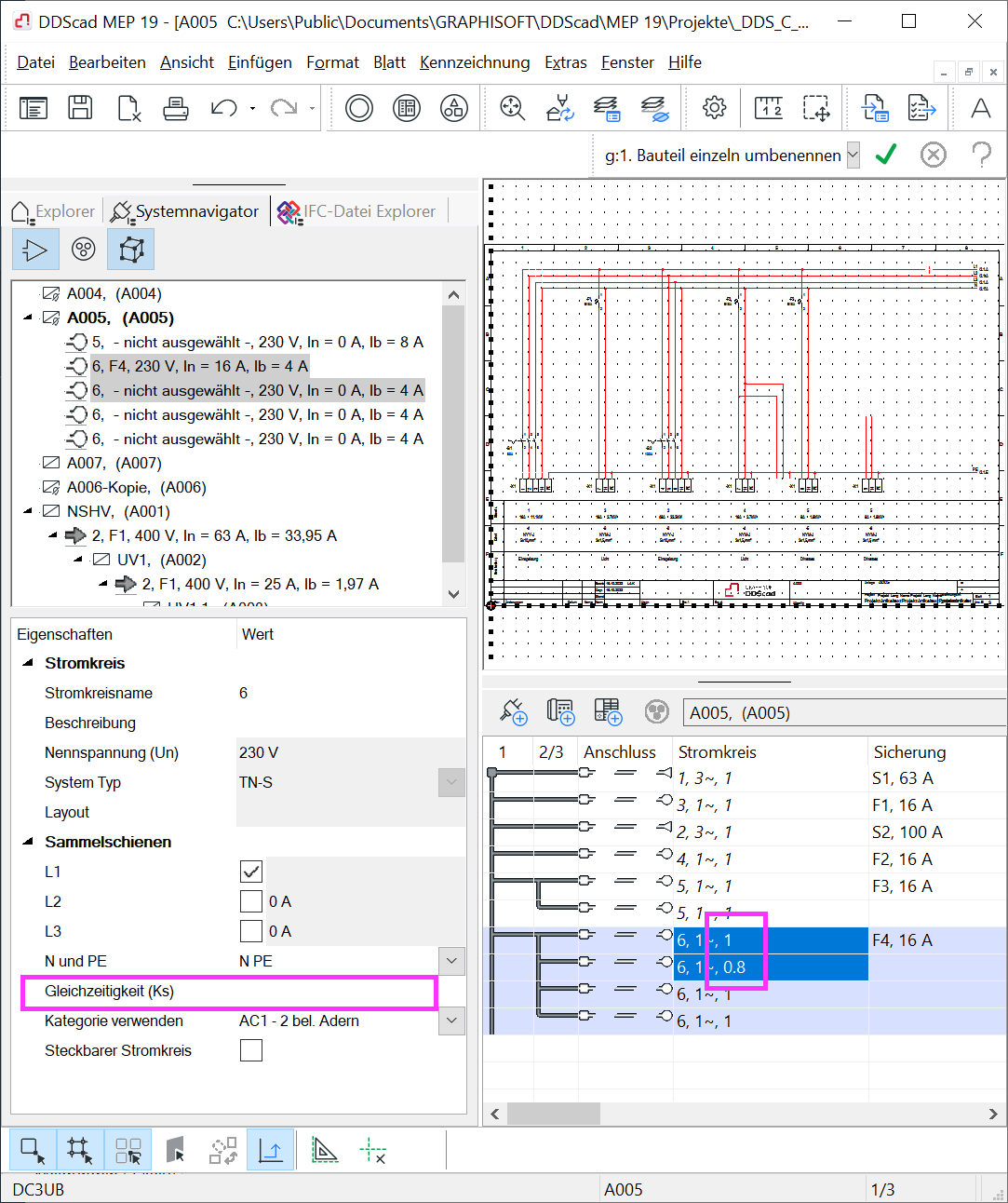The height and width of the screenshot is (1203, 1008).
Task: Open the System Typ dropdown arrow
Action: coord(451,782)
